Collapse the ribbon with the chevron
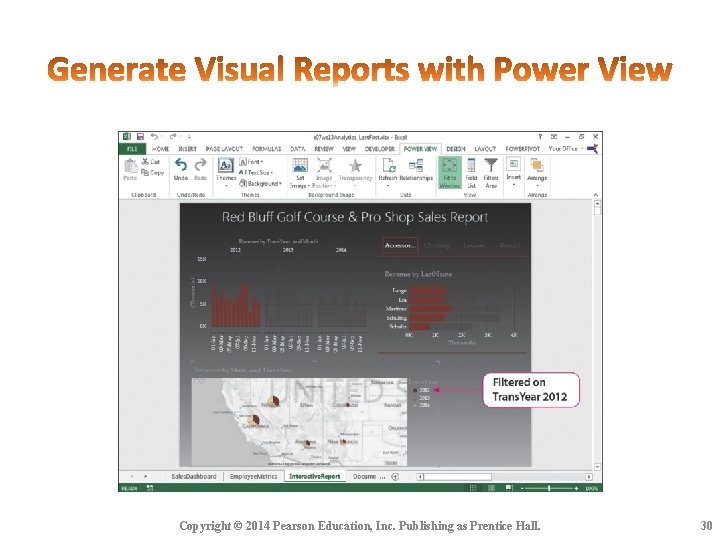 tap(596, 195)
